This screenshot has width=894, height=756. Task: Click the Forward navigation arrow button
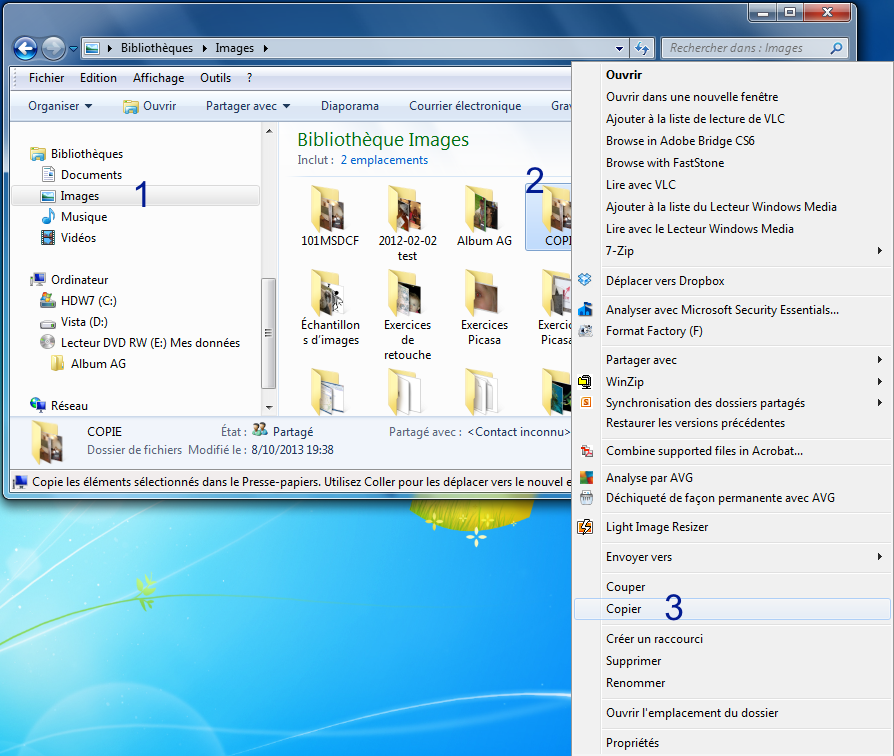54,48
